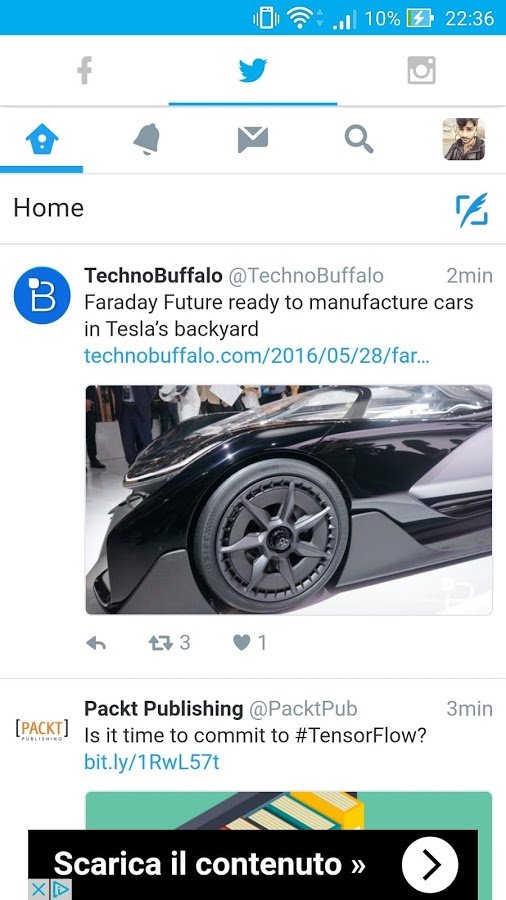506x900 pixels.
Task: Retweet the Faraday Future tweet
Action: coord(161,643)
